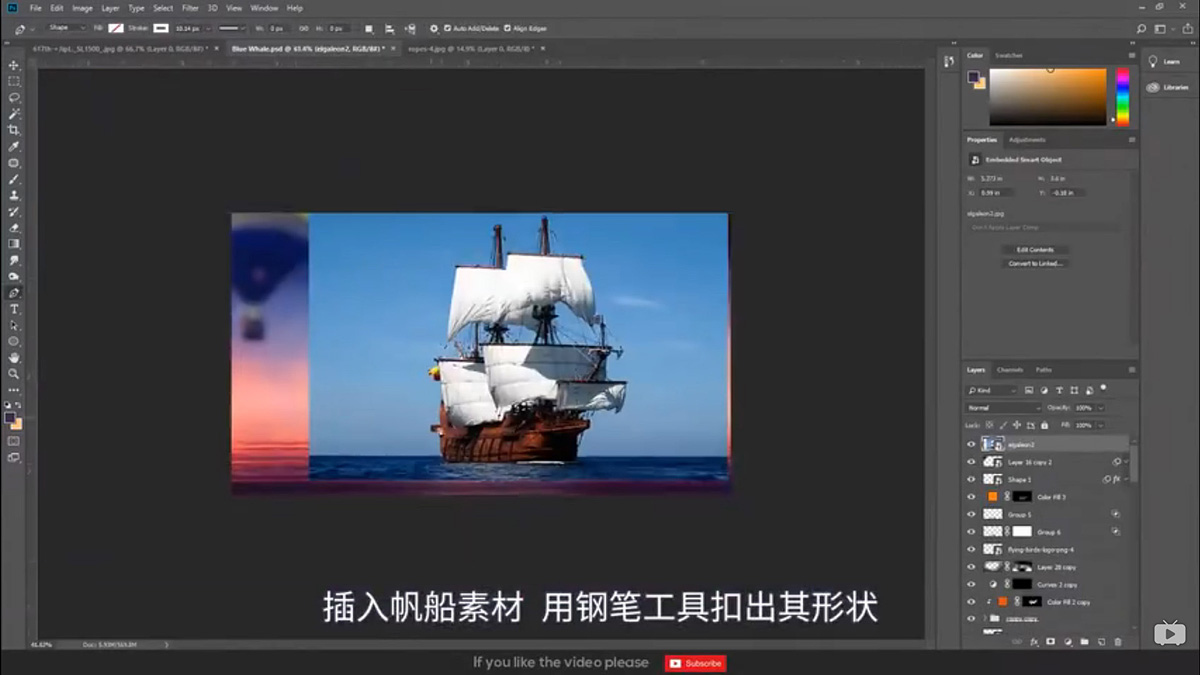1200x675 pixels.
Task: Select the Type tool
Action: click(14, 310)
